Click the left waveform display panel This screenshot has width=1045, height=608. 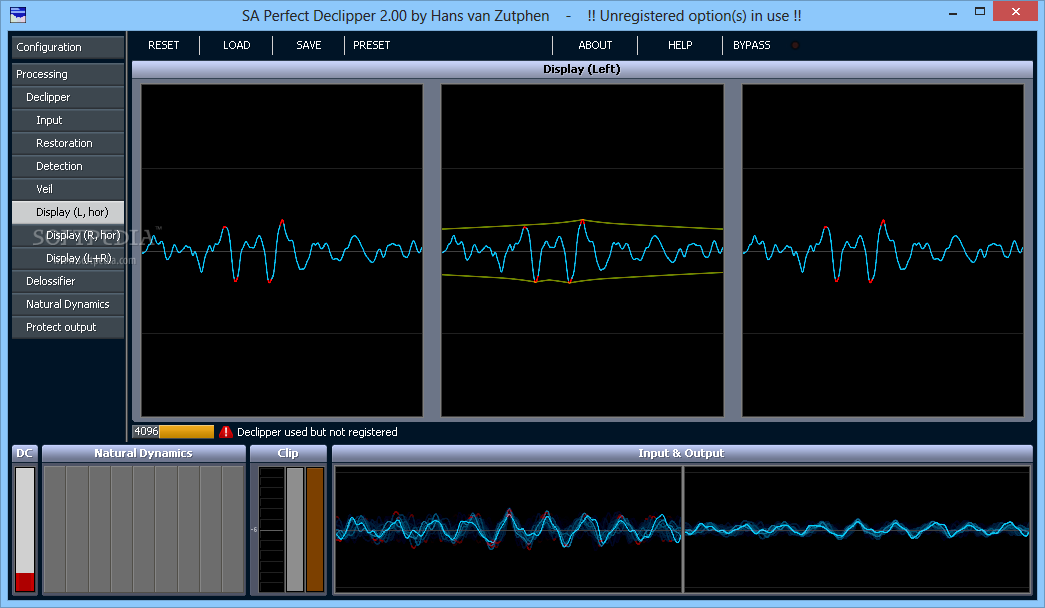point(282,251)
